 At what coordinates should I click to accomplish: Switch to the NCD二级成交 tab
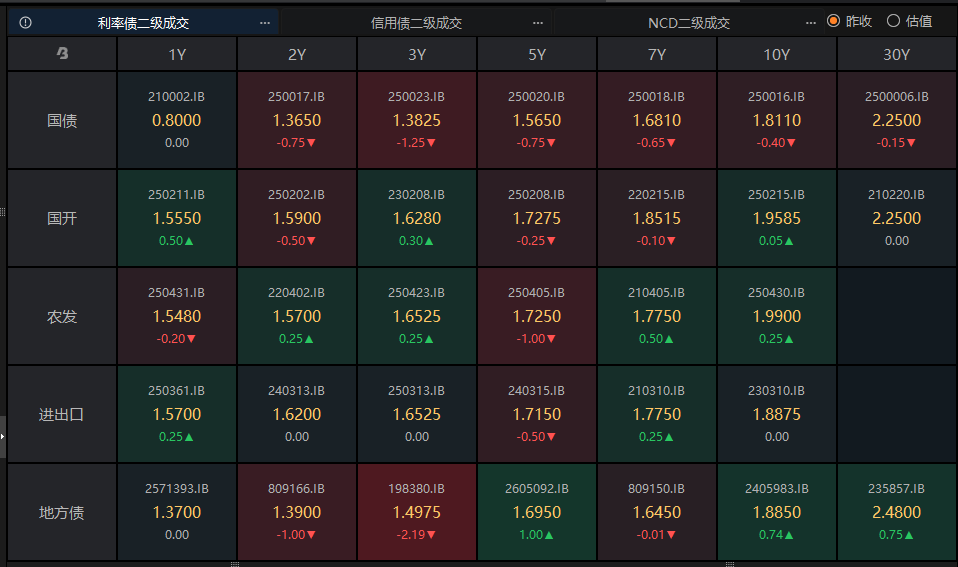(689, 22)
